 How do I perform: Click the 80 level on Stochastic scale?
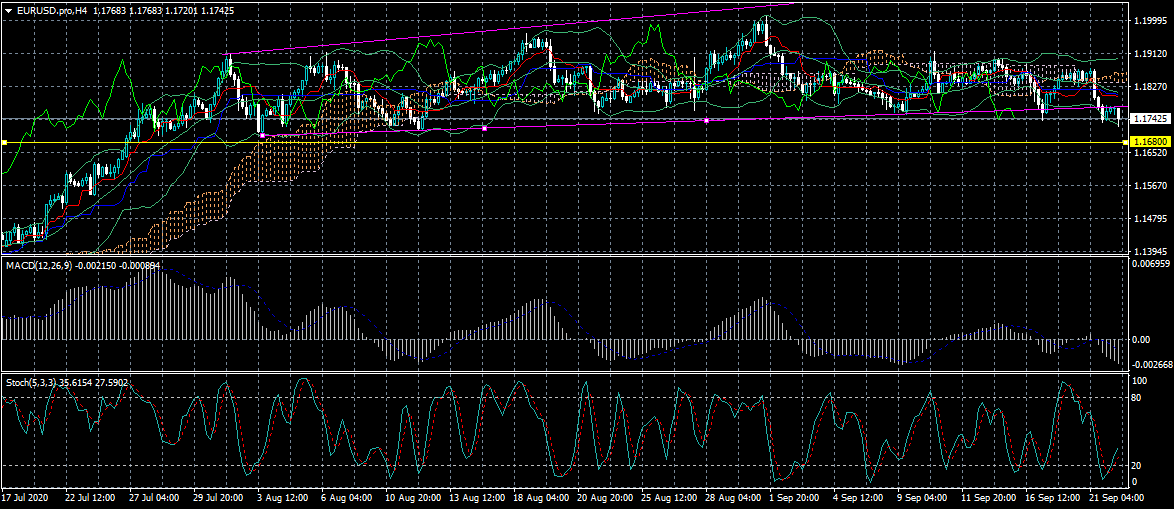pos(1138,398)
